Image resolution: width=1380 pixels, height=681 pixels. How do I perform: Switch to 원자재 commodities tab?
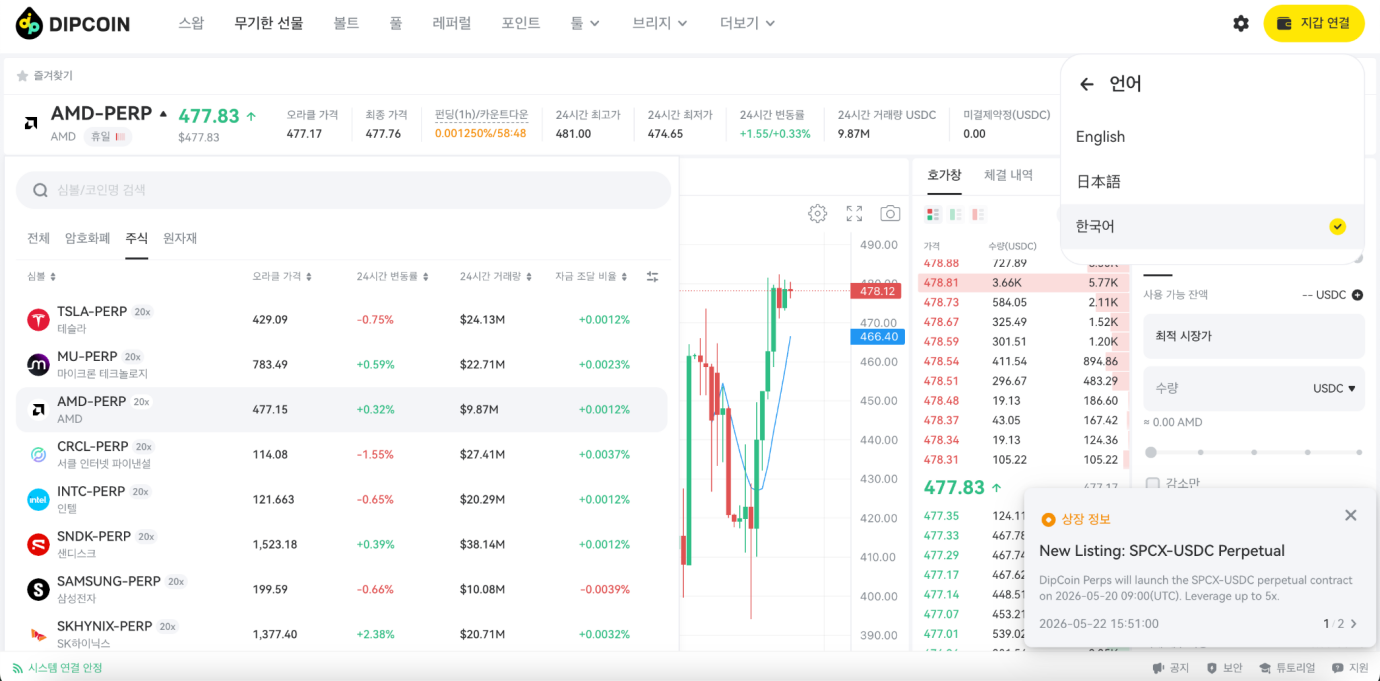180,238
